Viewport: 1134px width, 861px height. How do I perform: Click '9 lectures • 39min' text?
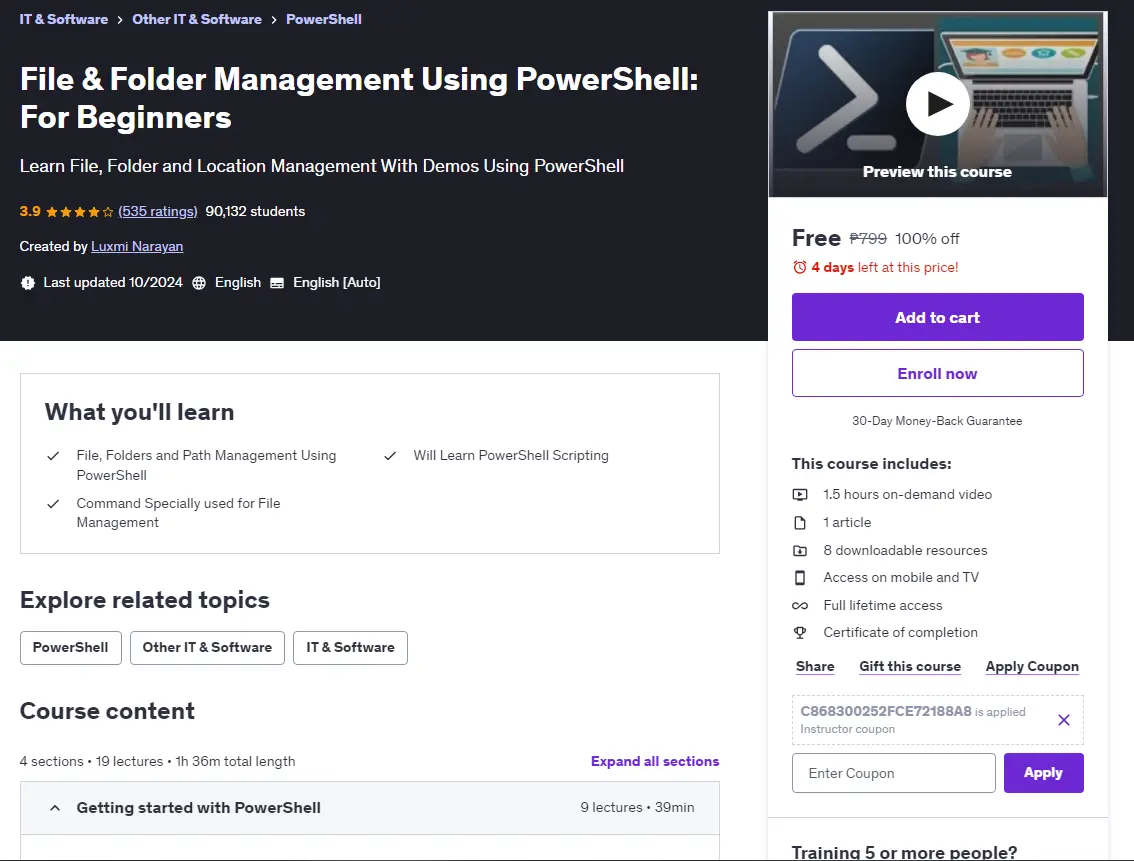[x=637, y=808]
